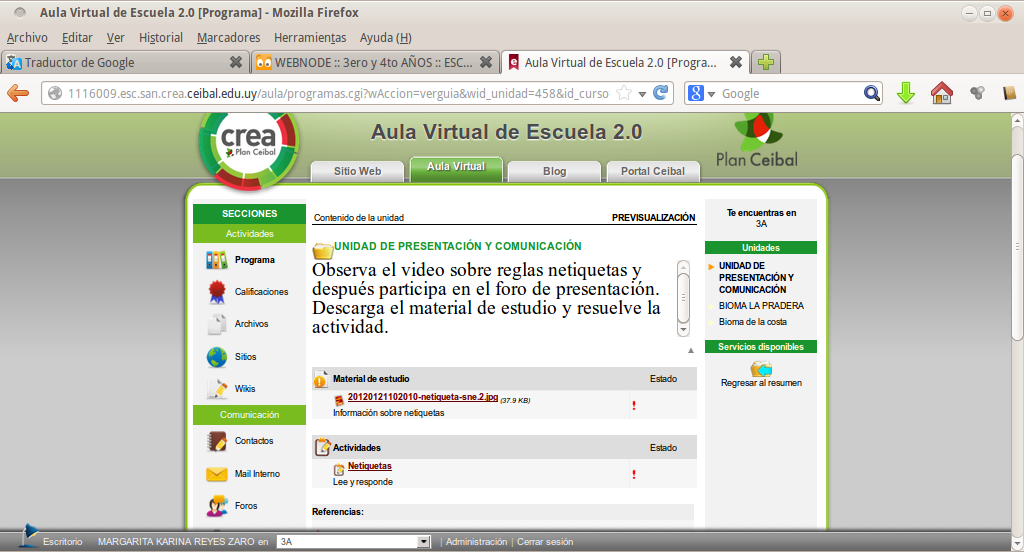The image size is (1024, 552).
Task: Open the Foros people icon
Action: click(x=216, y=506)
